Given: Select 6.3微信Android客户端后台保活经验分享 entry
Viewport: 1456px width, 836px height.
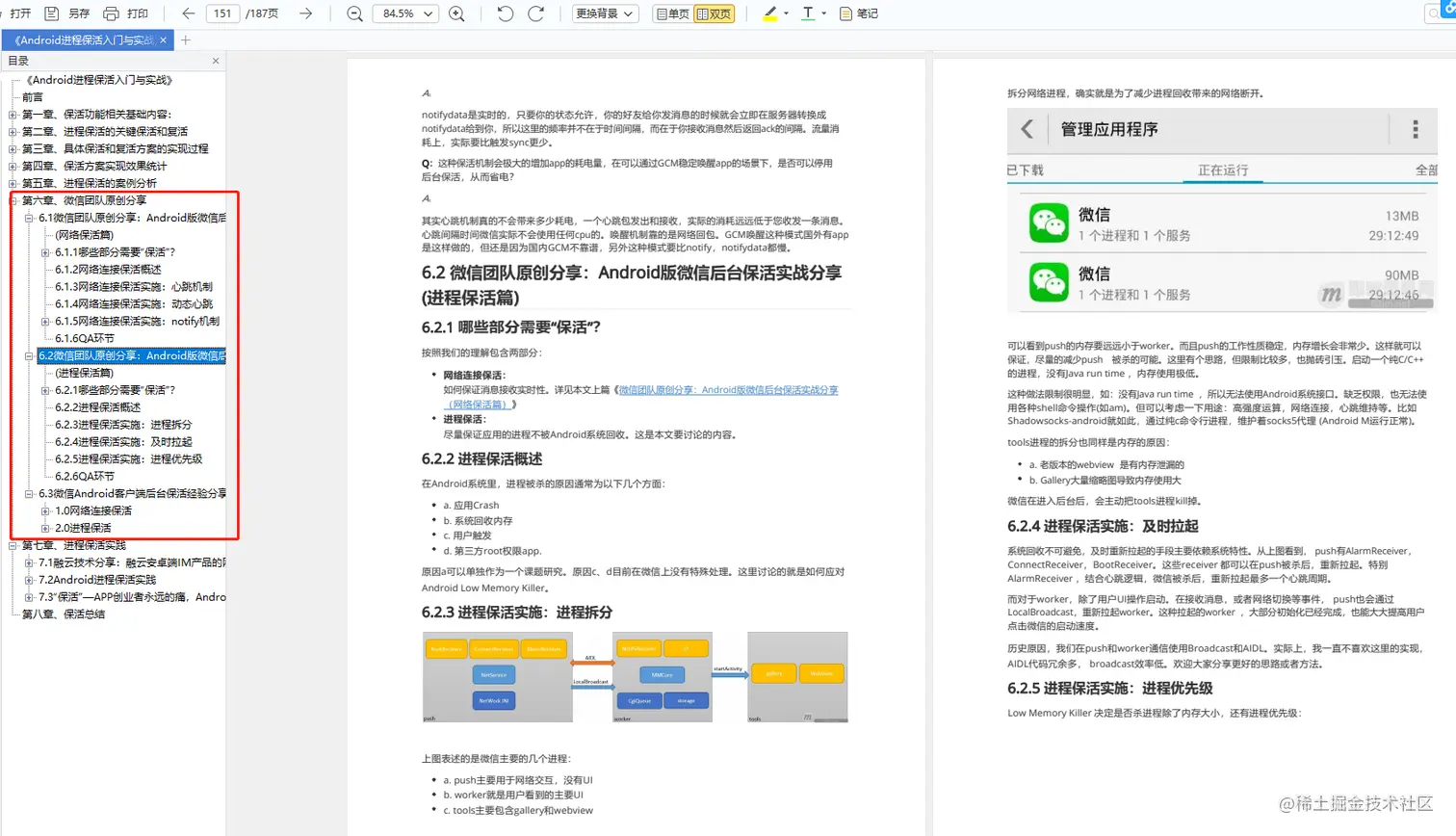Looking at the screenshot, I should (132, 494).
